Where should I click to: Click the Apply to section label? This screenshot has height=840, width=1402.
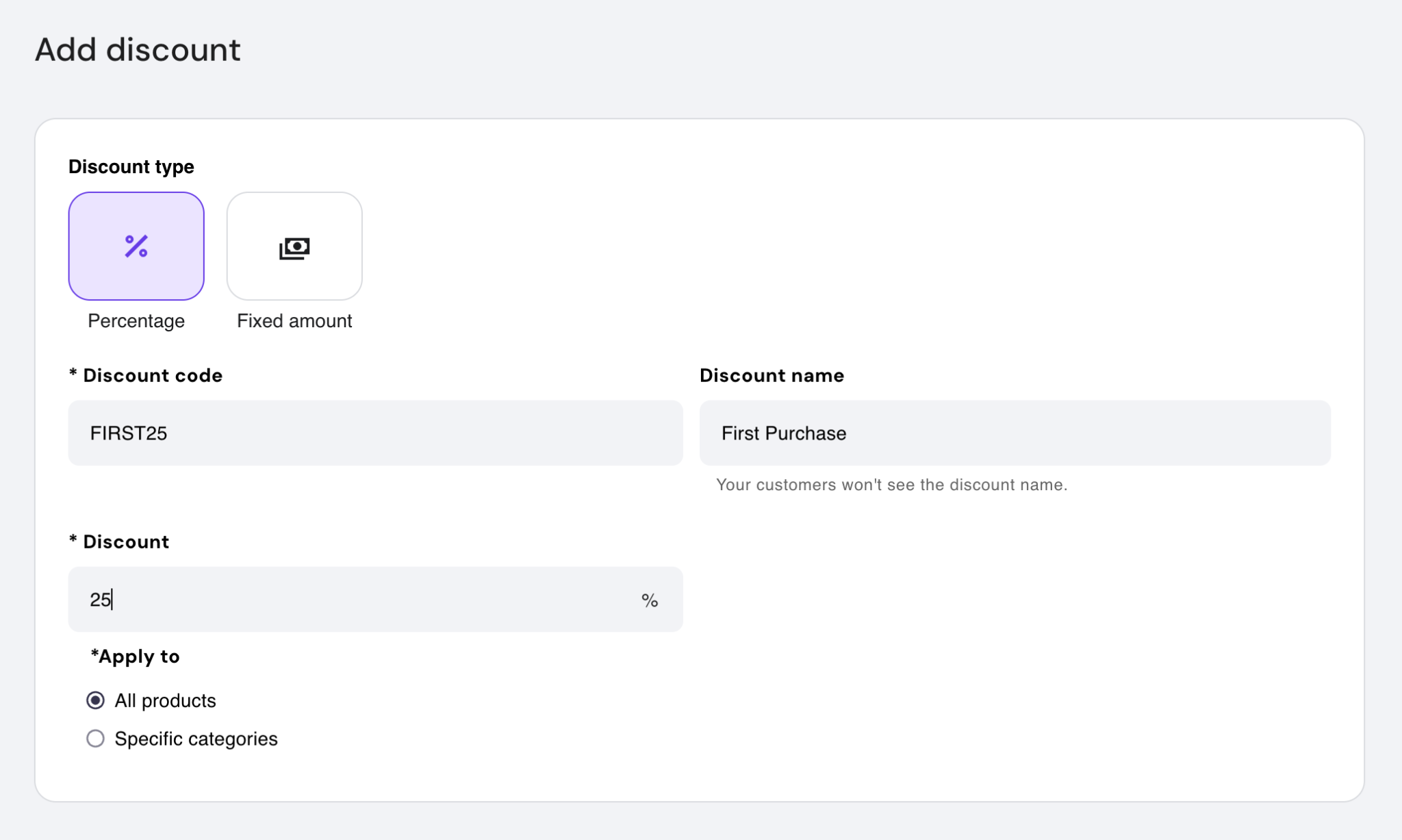tap(134, 656)
